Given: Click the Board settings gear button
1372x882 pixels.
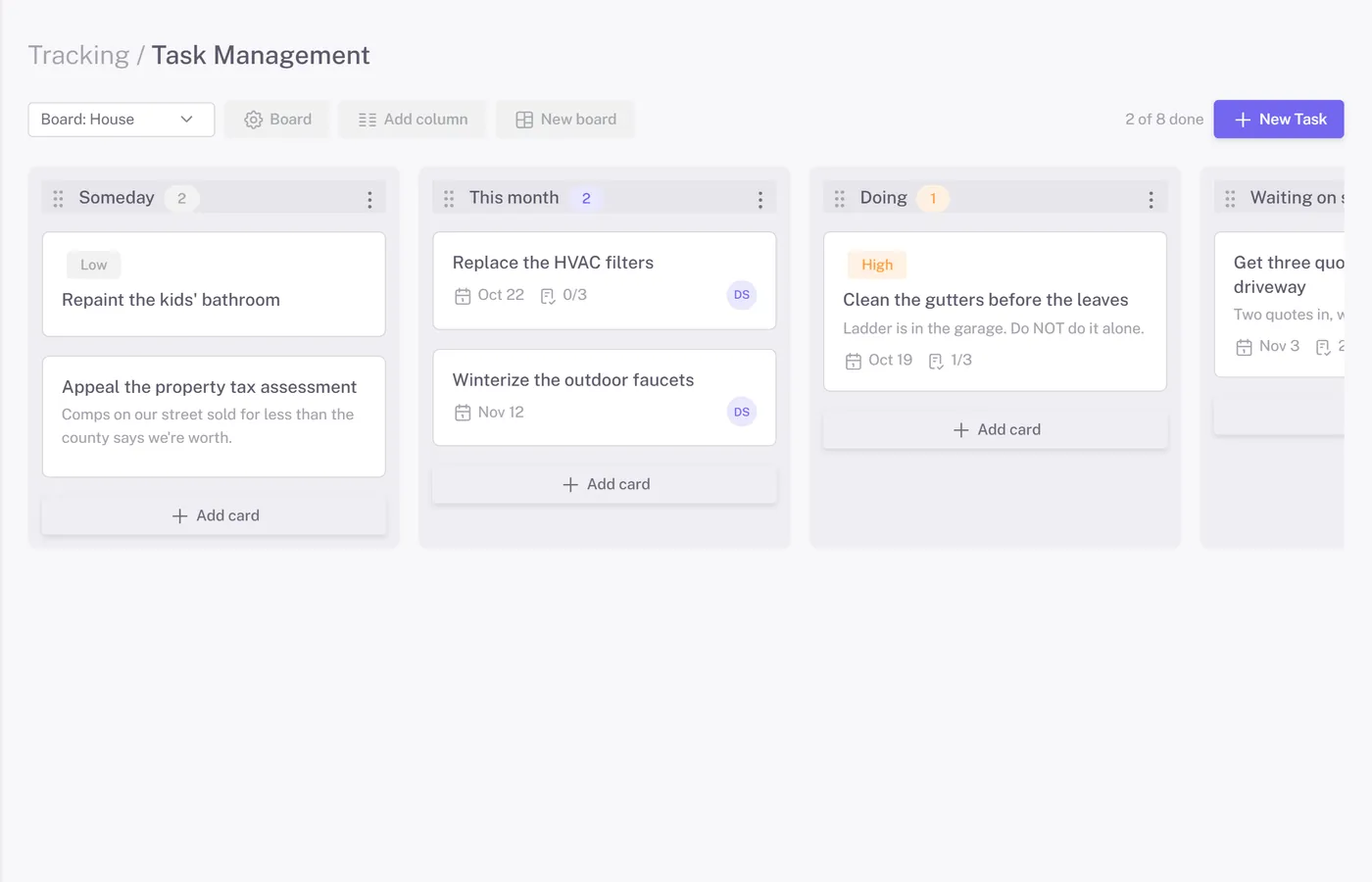Looking at the screenshot, I should coord(278,120).
